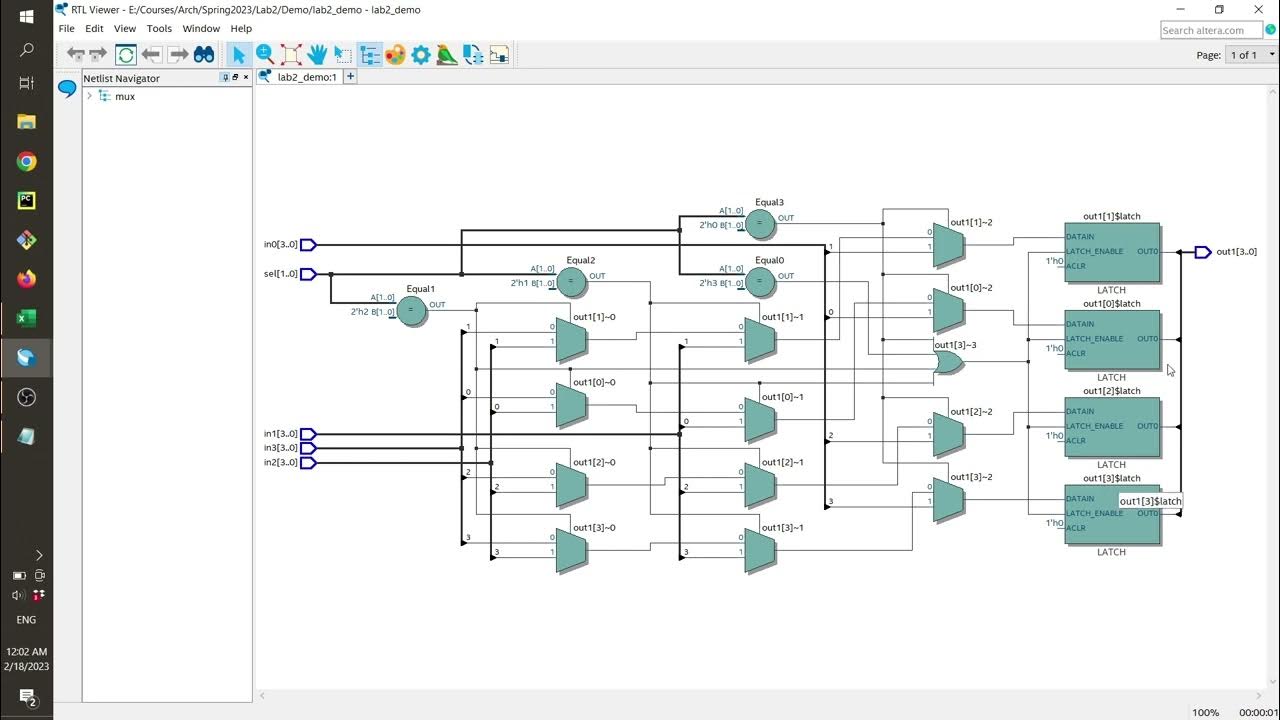Screen dimensions: 1280x720
Task: Click the Fit in Window icon
Action: [291, 54]
